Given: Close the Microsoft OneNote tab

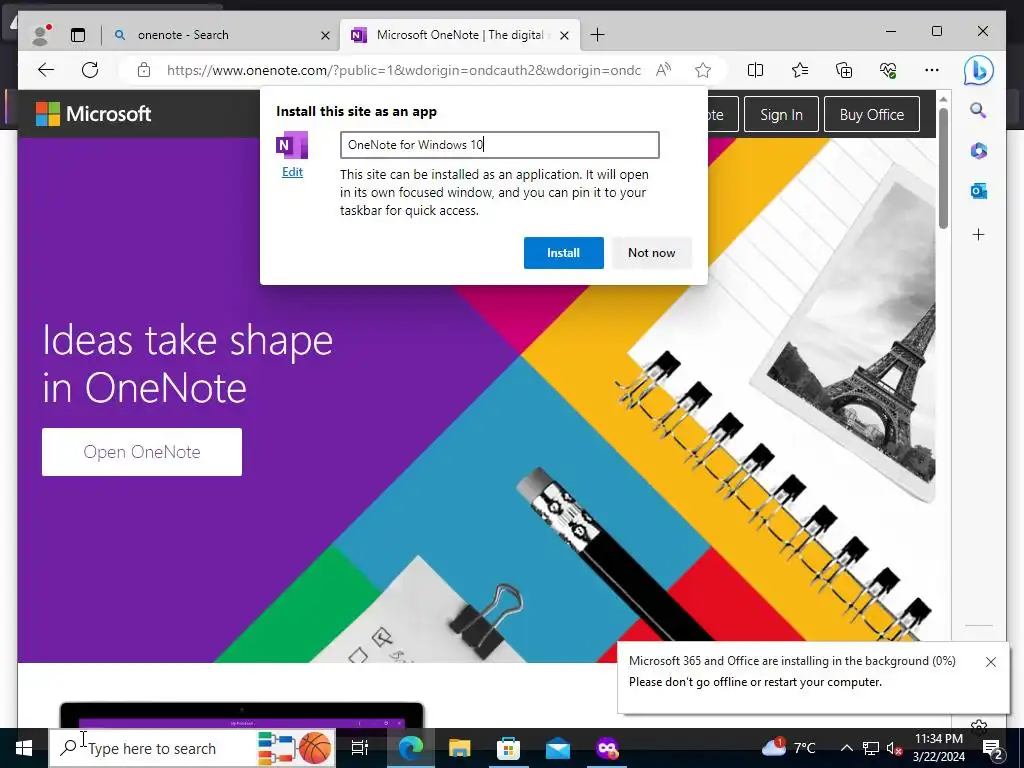Looking at the screenshot, I should (x=564, y=35).
